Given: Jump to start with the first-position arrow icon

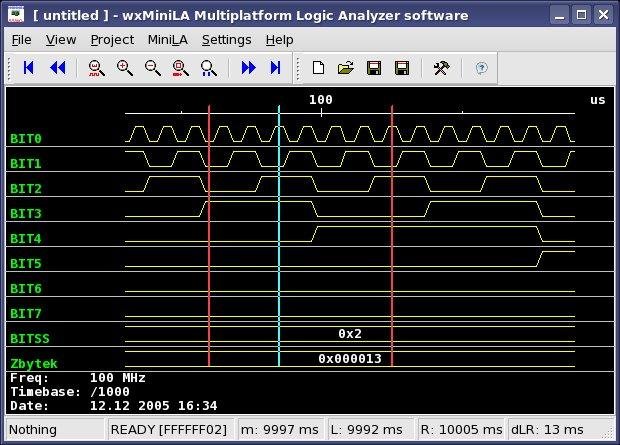Looking at the screenshot, I should point(28,68).
